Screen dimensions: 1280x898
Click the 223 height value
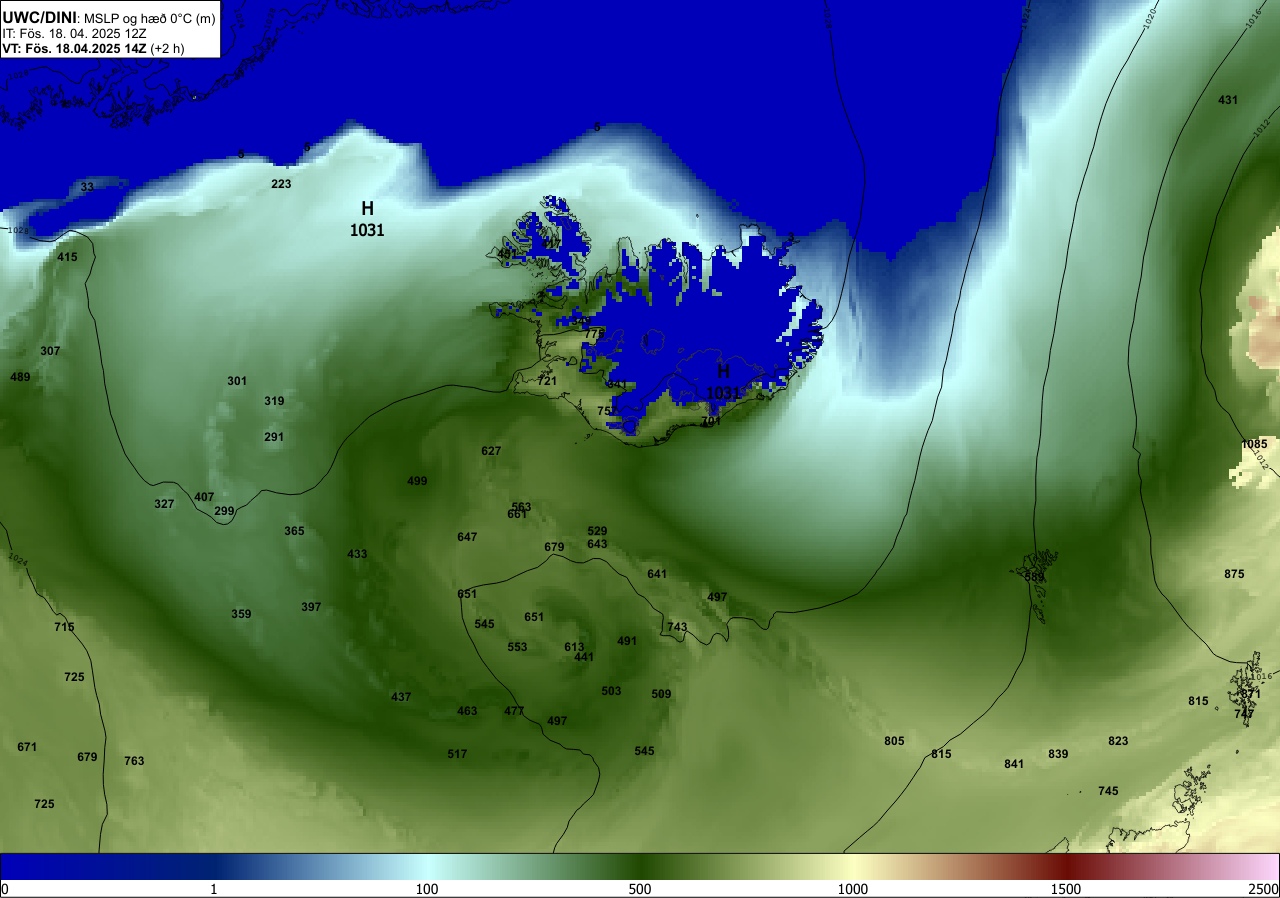tap(281, 184)
